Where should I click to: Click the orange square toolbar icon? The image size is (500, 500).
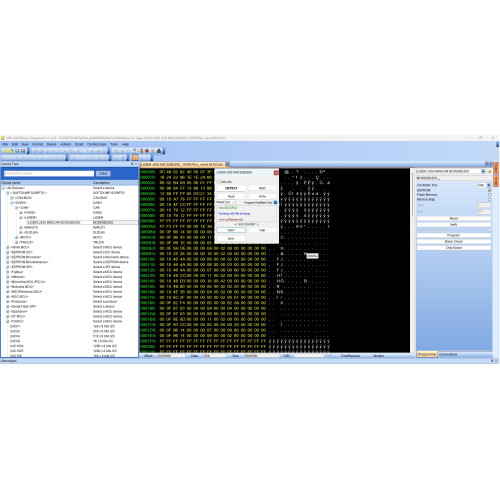[135, 157]
